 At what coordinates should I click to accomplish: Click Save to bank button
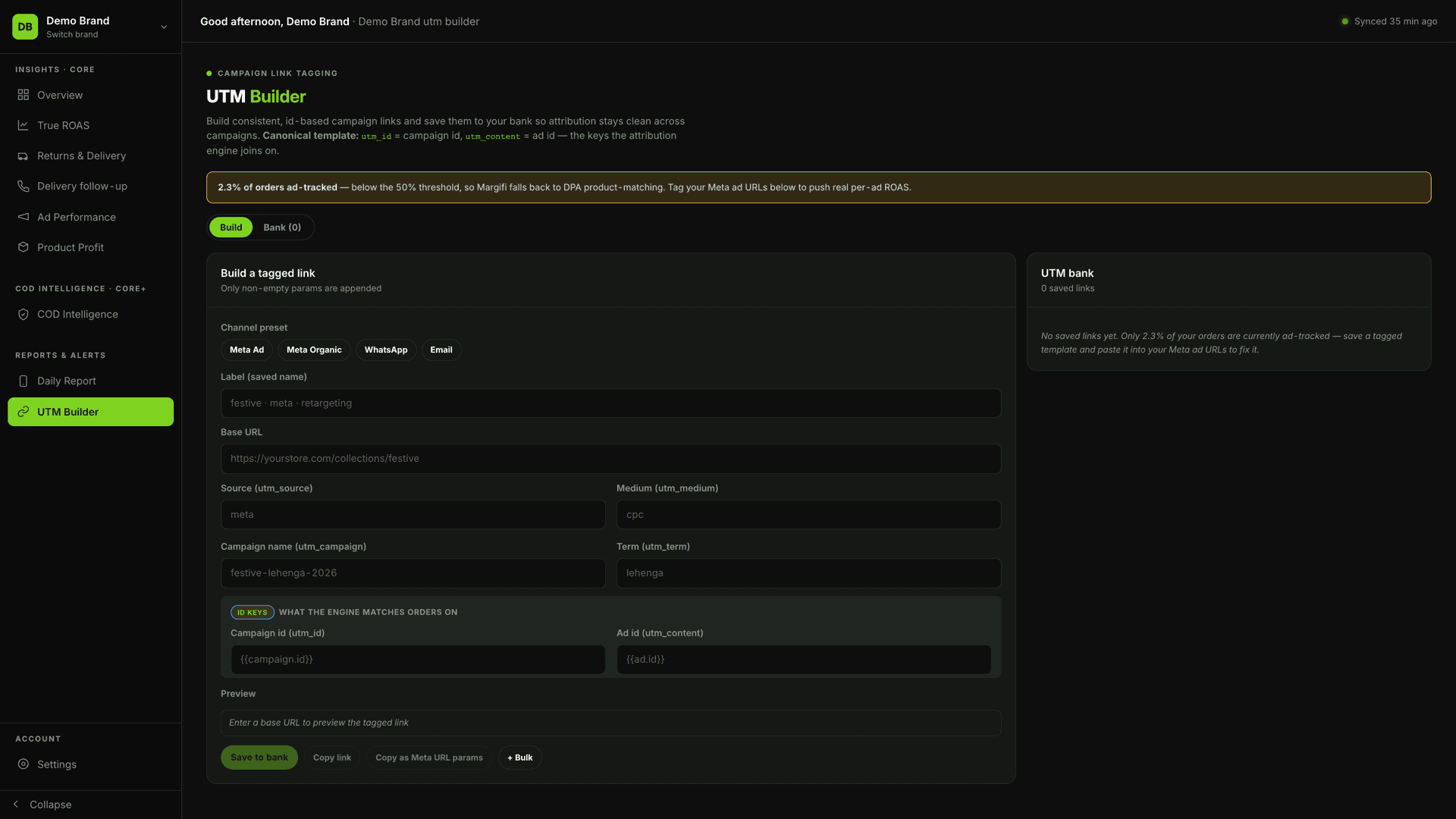[x=259, y=758]
